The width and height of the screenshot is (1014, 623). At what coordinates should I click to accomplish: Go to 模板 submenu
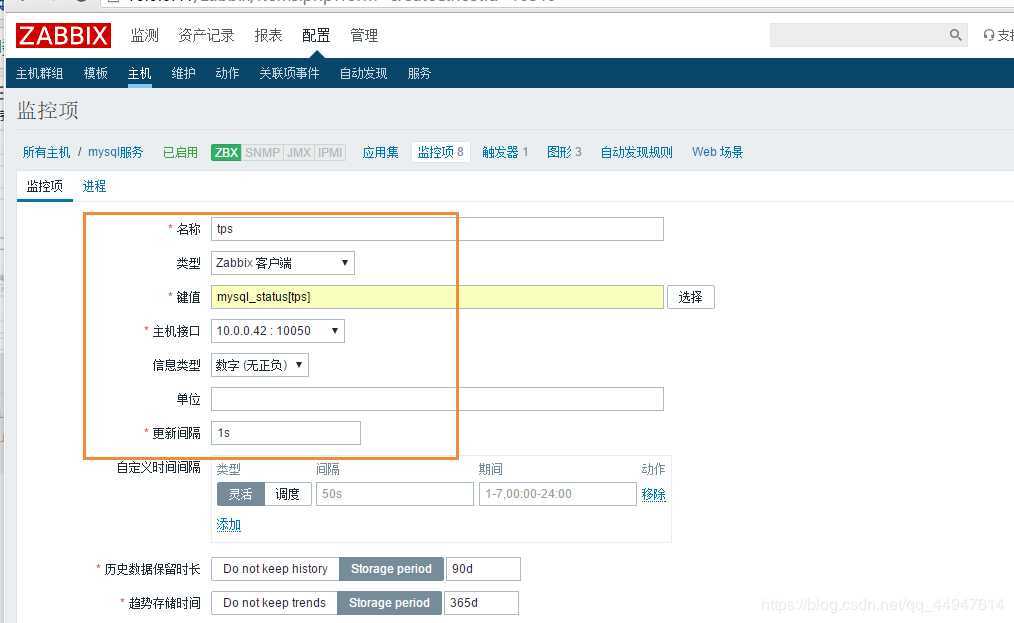point(96,73)
